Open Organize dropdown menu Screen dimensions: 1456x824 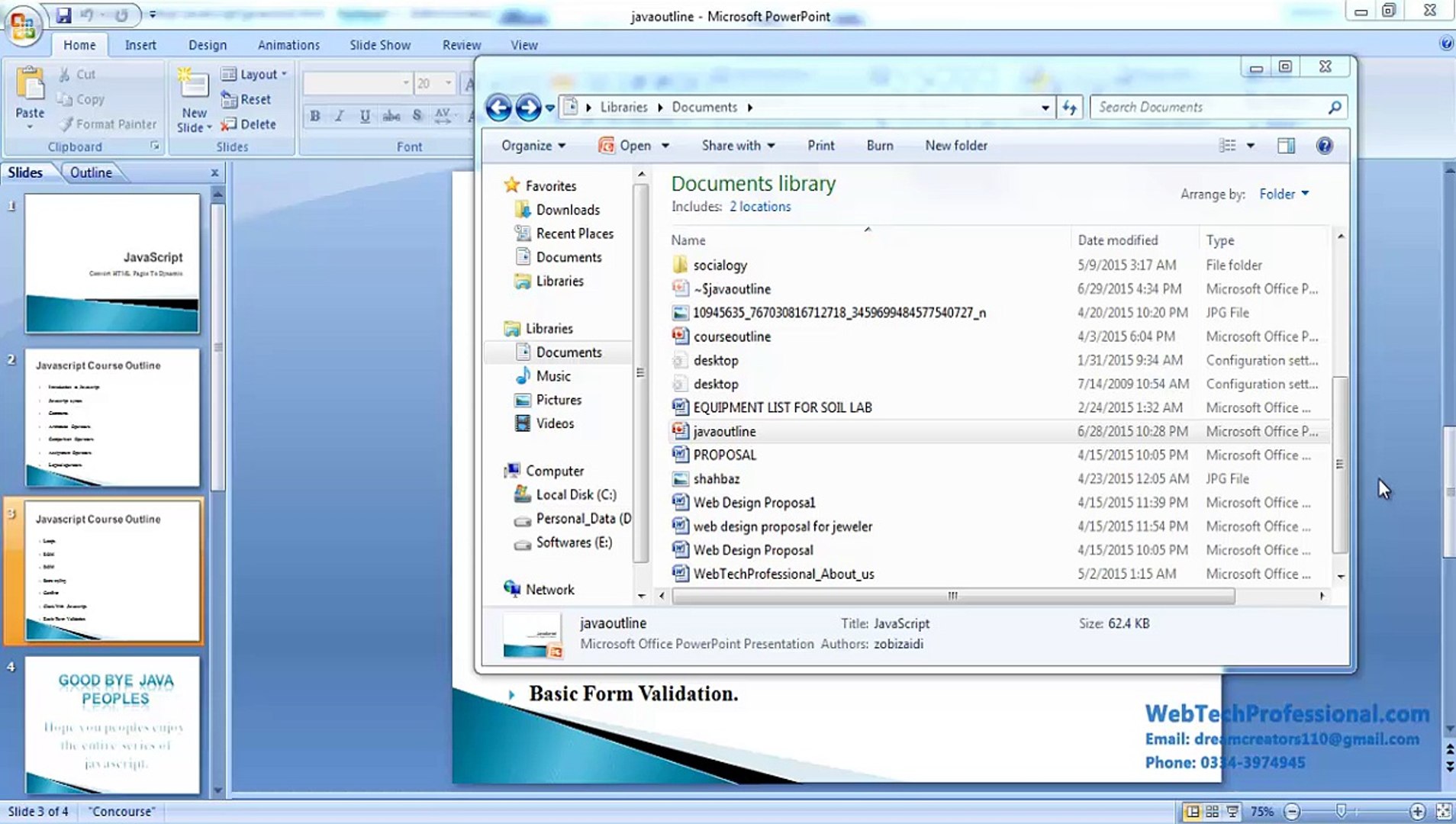pos(533,145)
